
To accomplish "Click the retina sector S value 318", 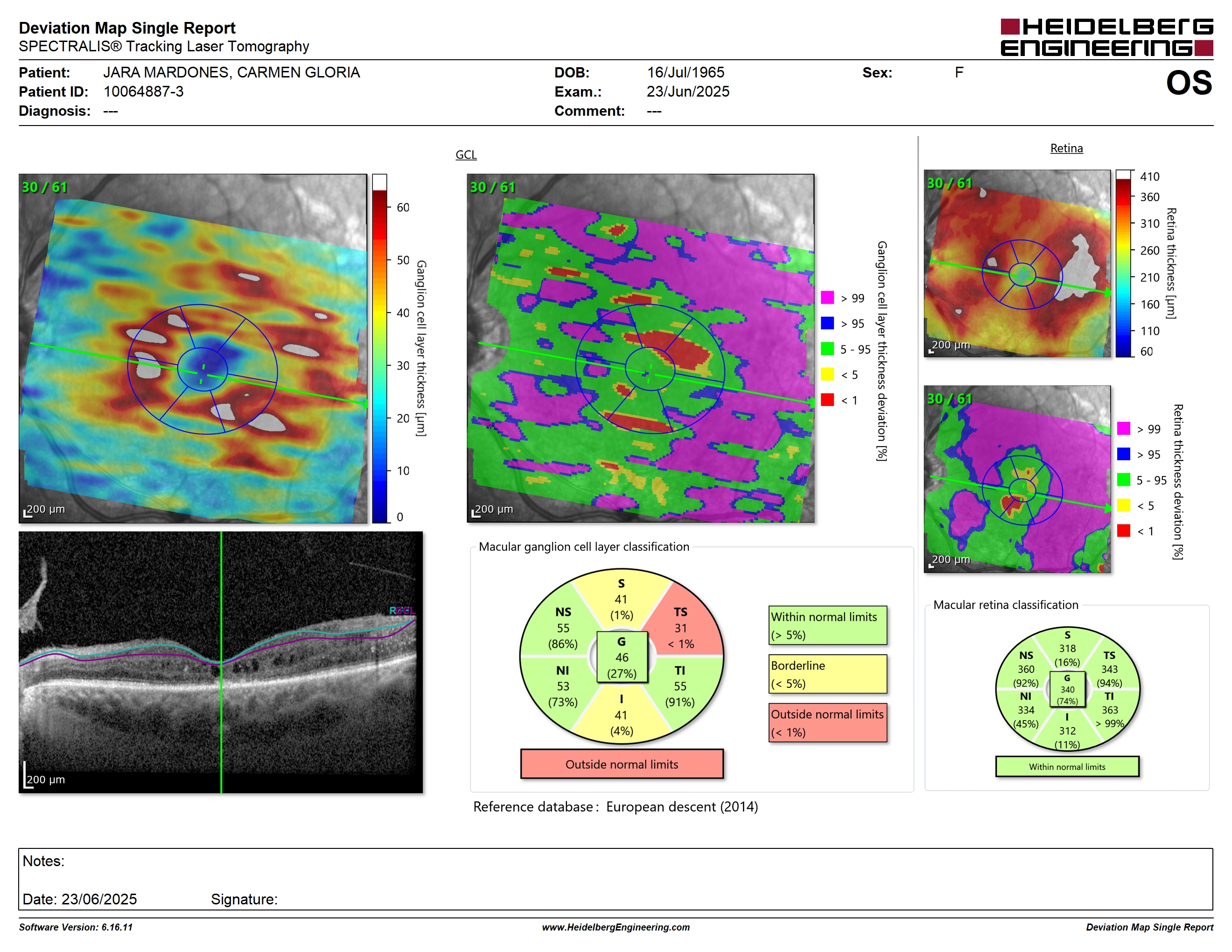I will tap(1067, 649).
